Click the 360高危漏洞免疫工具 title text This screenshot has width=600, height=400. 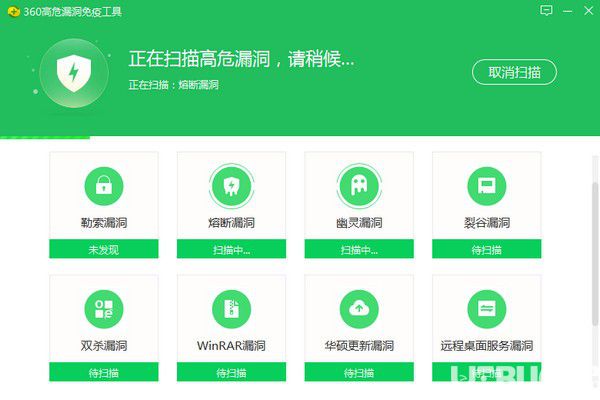(72, 11)
